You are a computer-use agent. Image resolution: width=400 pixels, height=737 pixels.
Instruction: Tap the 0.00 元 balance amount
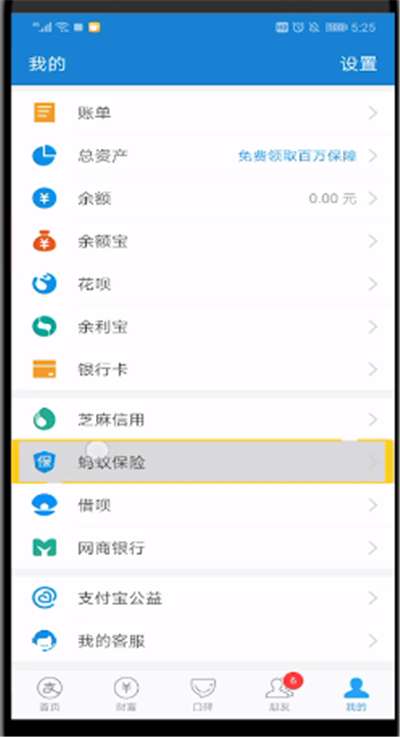(333, 199)
